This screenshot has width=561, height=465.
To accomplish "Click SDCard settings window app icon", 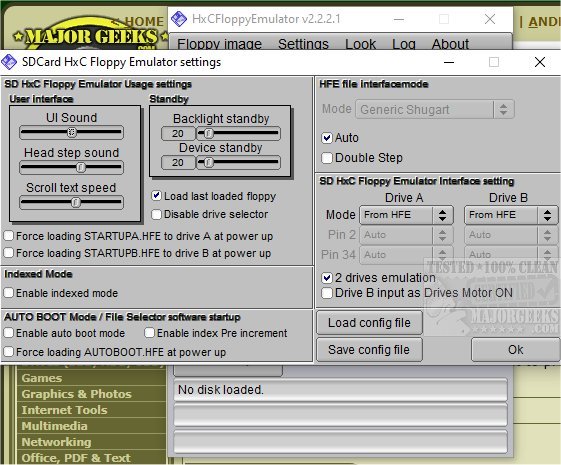I will (x=9, y=62).
